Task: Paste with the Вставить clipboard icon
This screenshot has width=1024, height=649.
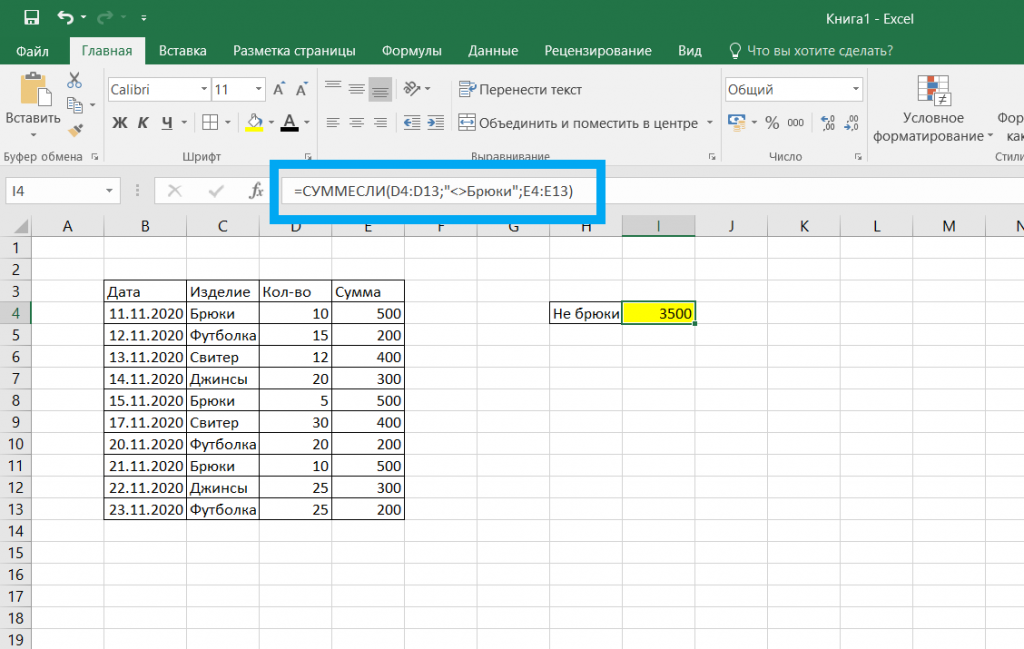Action: pyautogui.click(x=34, y=90)
